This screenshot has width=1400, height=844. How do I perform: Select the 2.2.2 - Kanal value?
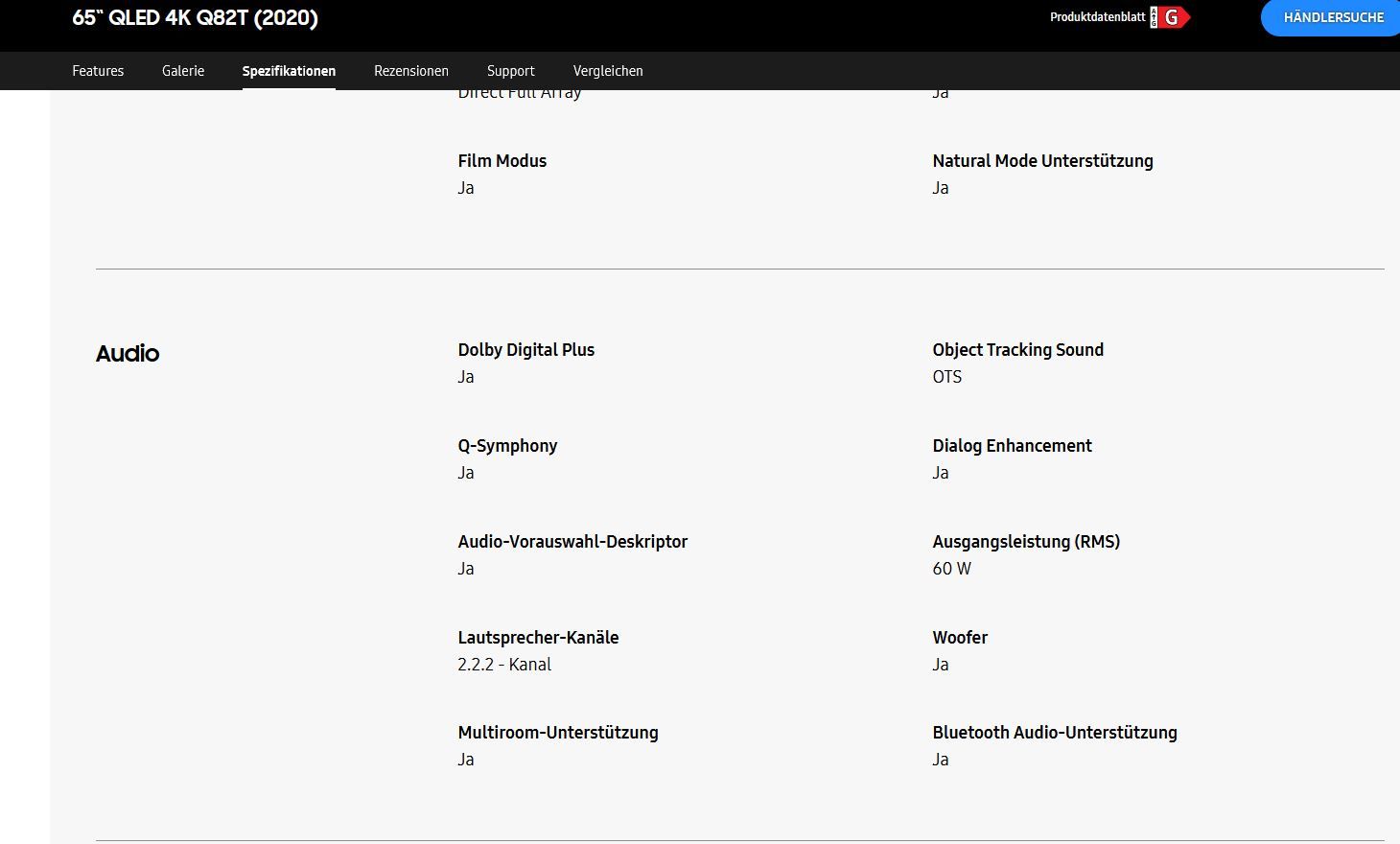click(504, 665)
